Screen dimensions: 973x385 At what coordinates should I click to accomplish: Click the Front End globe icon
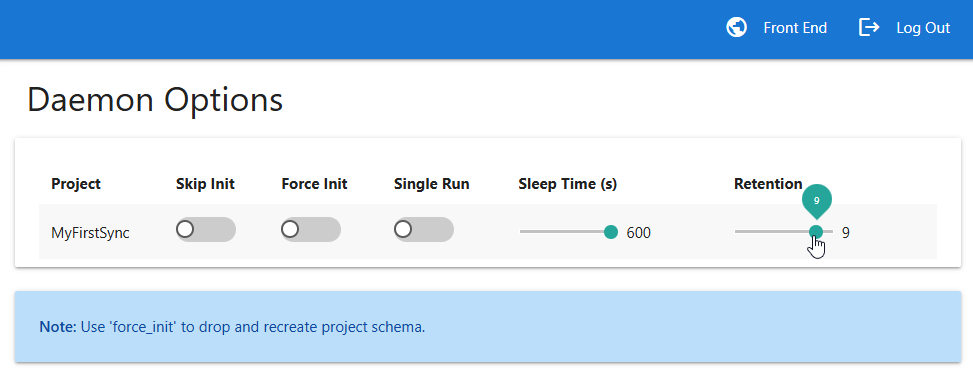tap(737, 27)
